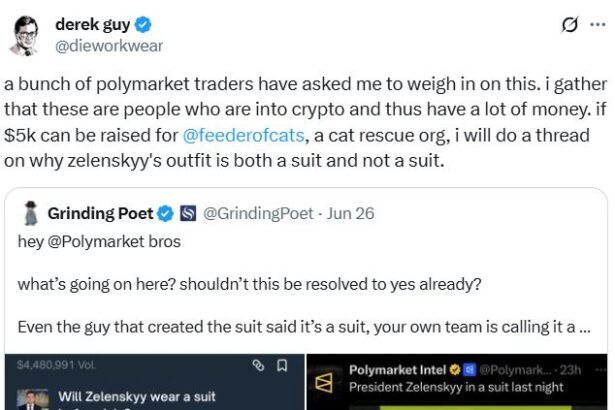Viewport: 615px width, 410px height.
Task: Click derek guy's blue verified badge
Action: [153, 25]
